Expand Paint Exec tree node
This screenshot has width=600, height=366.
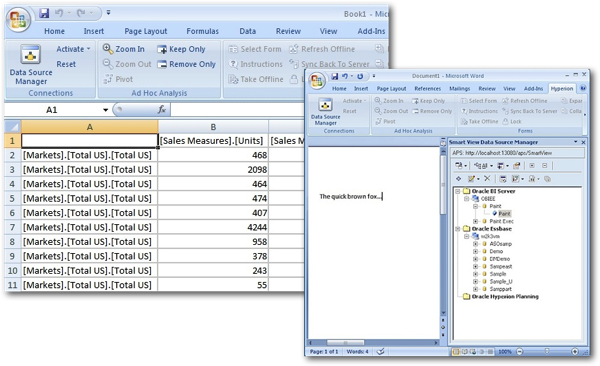(475, 221)
